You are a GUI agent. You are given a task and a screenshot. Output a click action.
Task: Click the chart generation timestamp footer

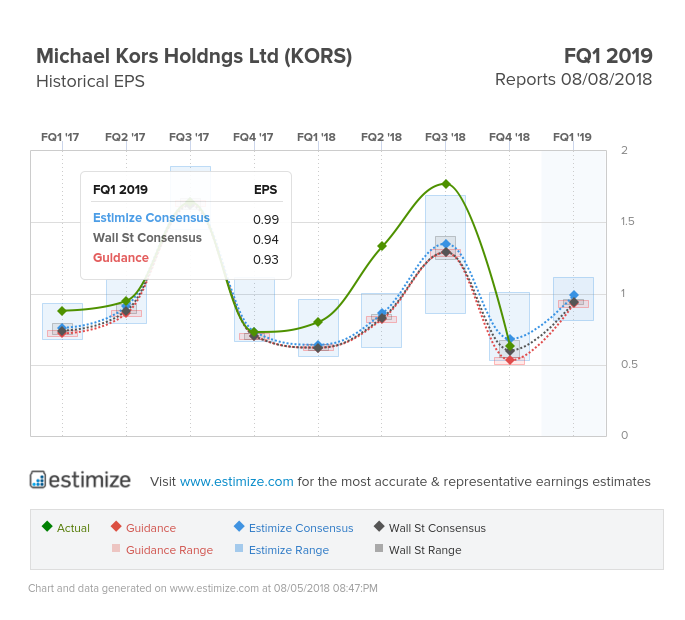tap(203, 588)
